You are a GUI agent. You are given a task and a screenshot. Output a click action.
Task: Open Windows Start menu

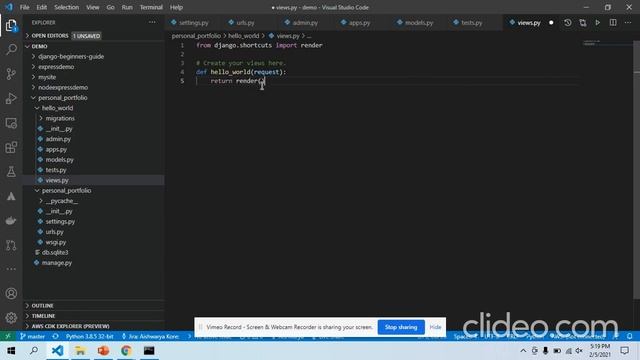point(11,351)
